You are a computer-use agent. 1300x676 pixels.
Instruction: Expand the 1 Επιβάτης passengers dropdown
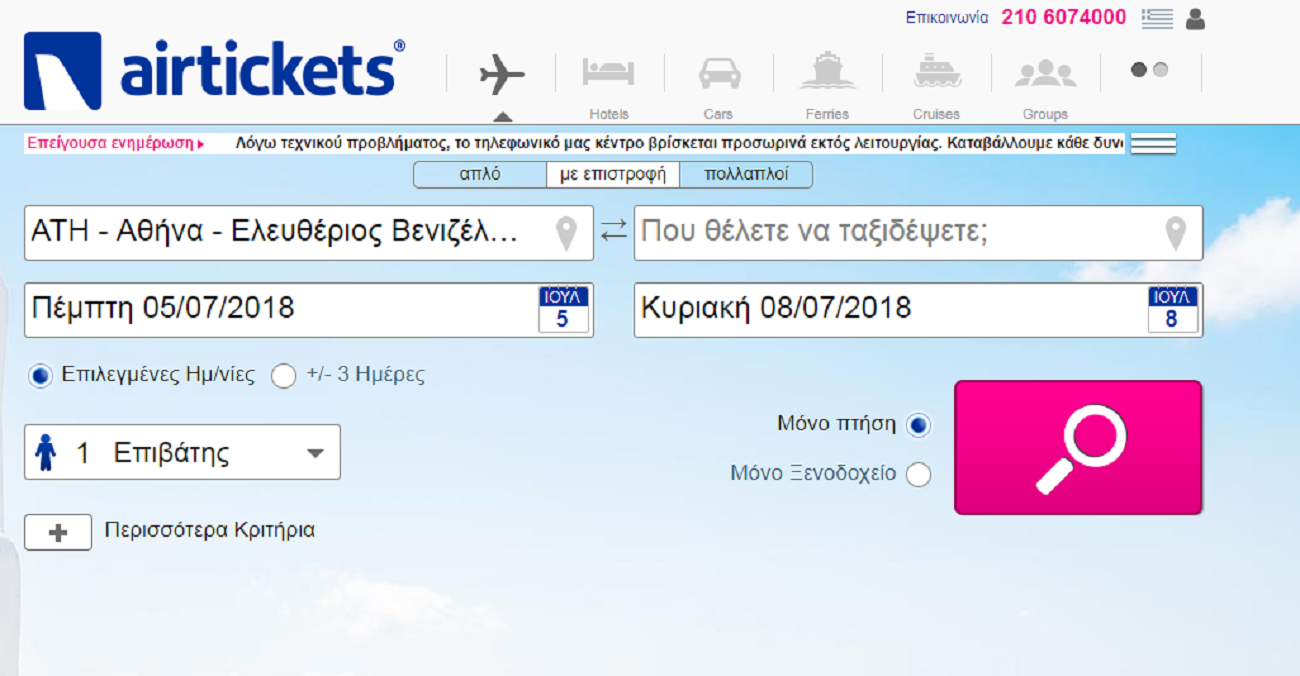pyautogui.click(x=182, y=452)
